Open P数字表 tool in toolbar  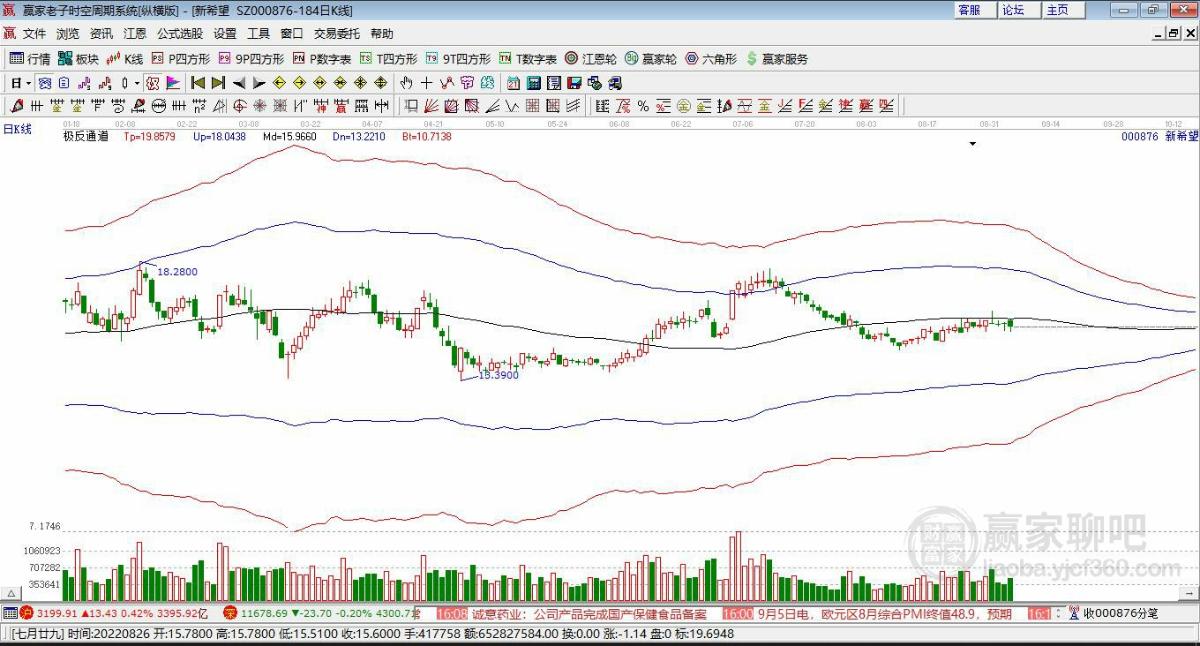(322, 59)
